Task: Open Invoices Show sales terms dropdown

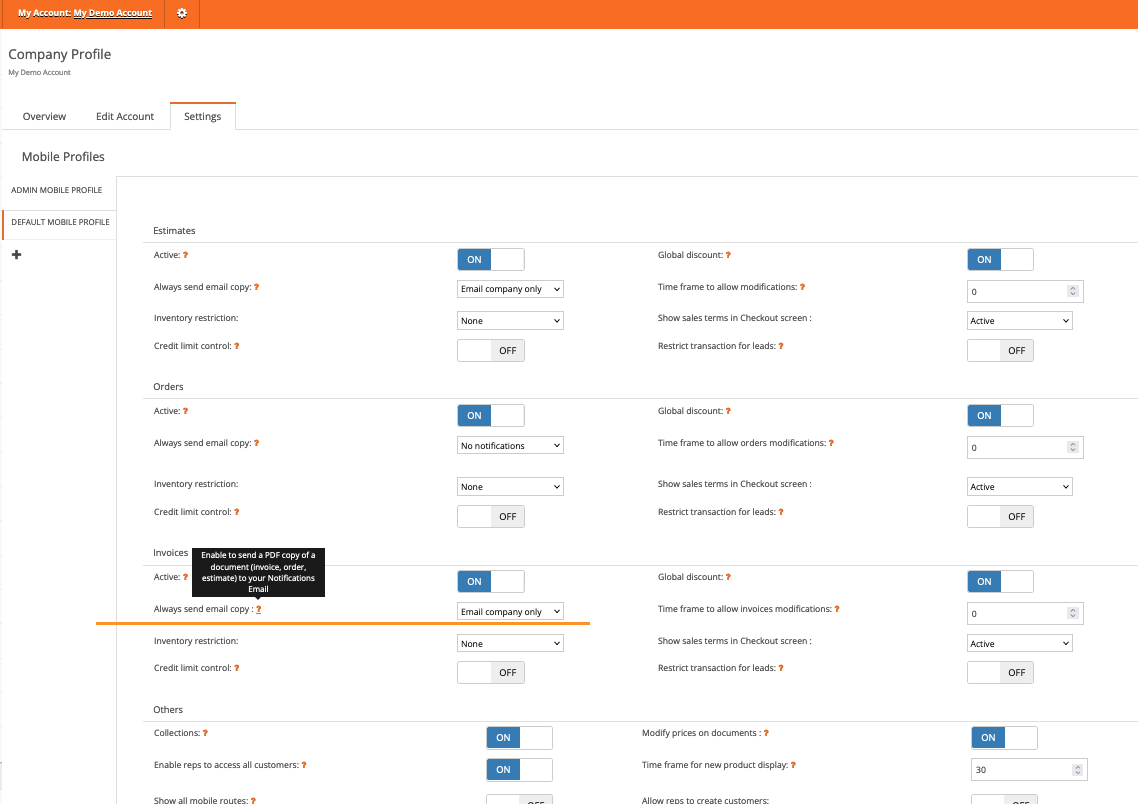Action: click(x=1019, y=644)
